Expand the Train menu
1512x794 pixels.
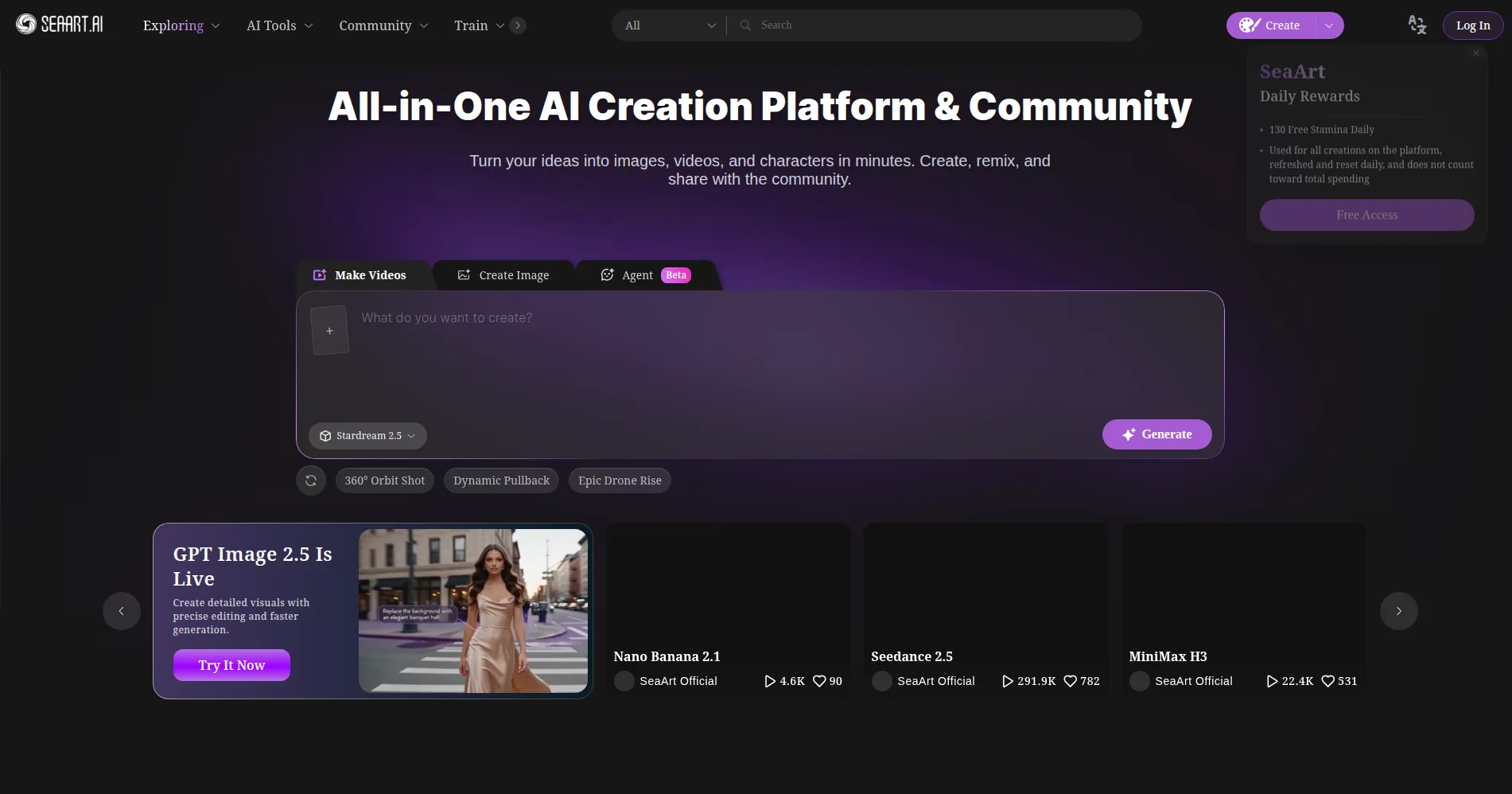tap(479, 25)
